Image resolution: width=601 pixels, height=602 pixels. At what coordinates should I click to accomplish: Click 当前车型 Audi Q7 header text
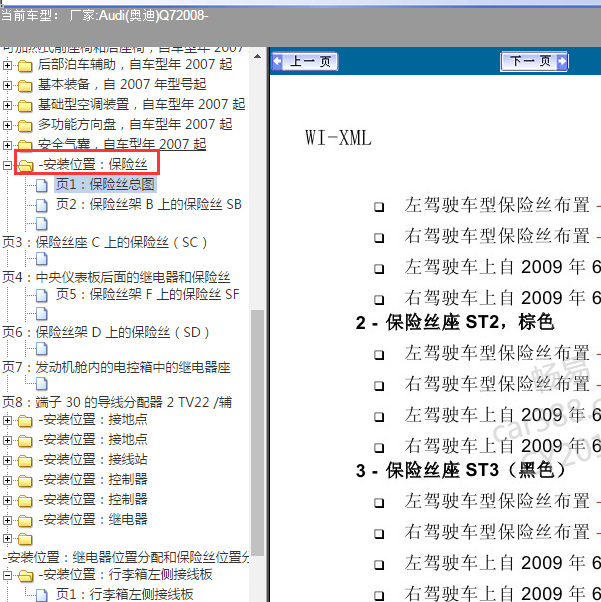[x=104, y=15]
